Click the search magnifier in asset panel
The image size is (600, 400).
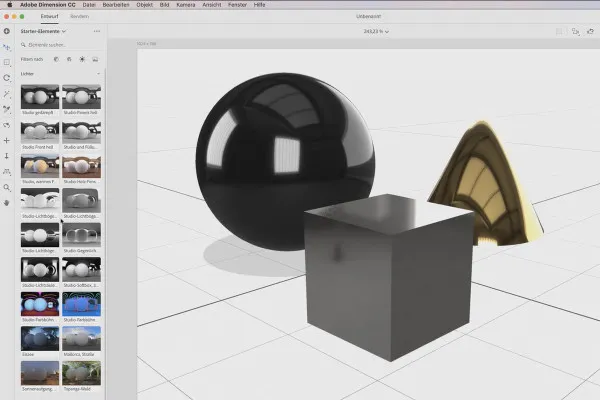23,45
